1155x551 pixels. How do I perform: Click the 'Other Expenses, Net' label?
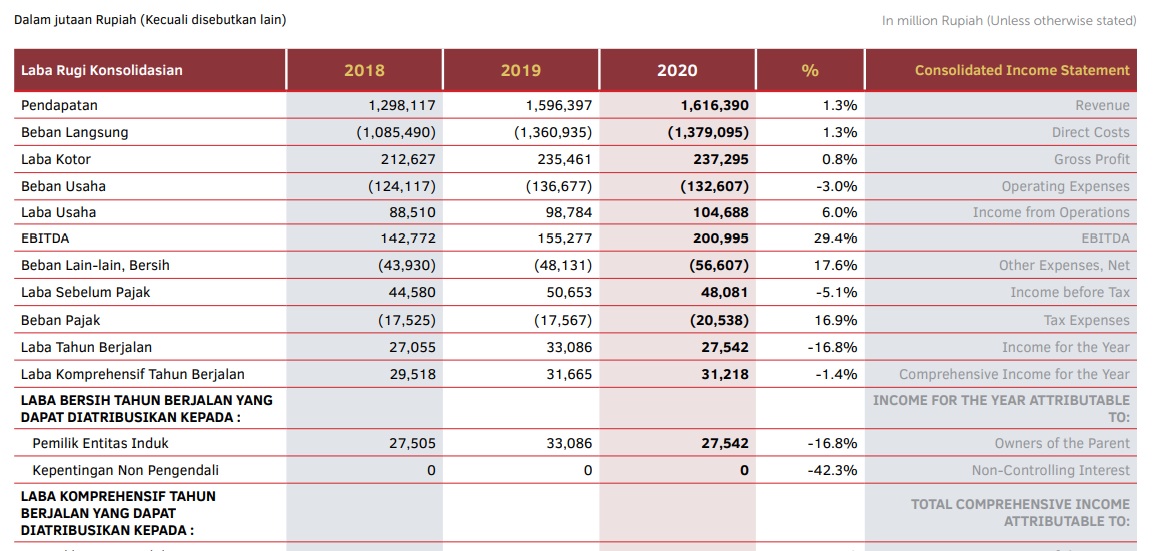[x=1064, y=265]
